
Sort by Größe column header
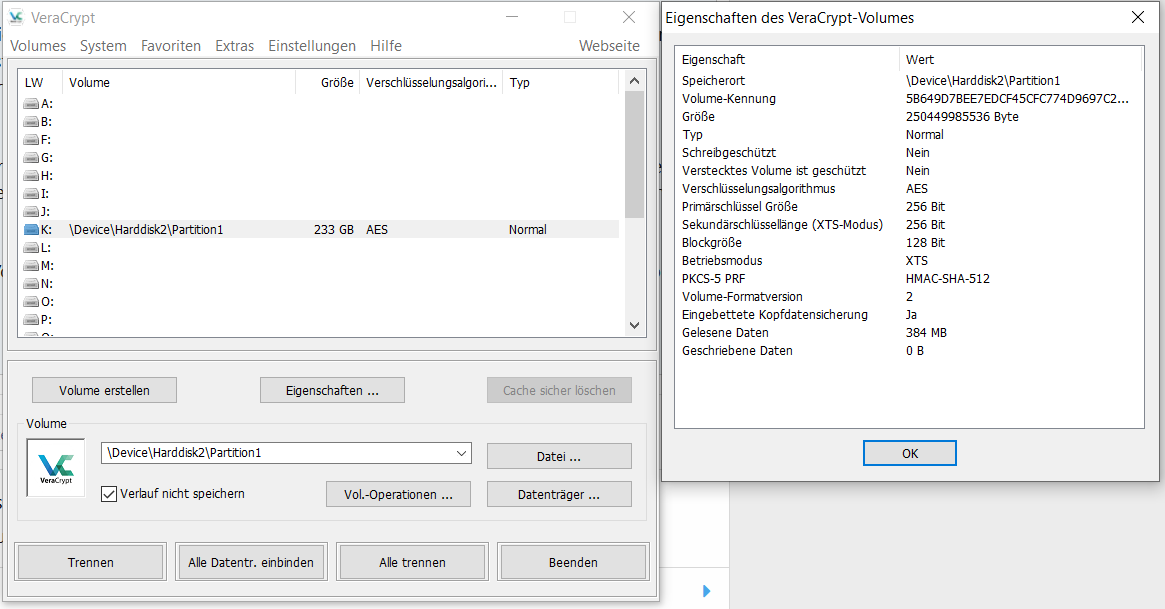point(328,82)
